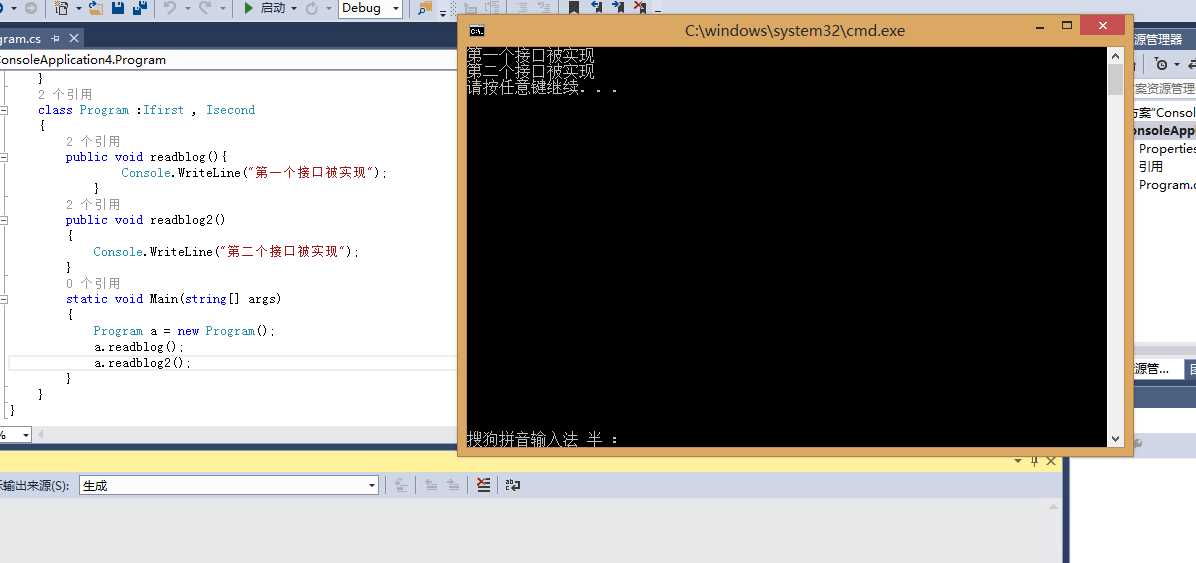Viewport: 1196px width, 563px height.
Task: Click the toolbar overflow options arrow
Action: coord(443,12)
